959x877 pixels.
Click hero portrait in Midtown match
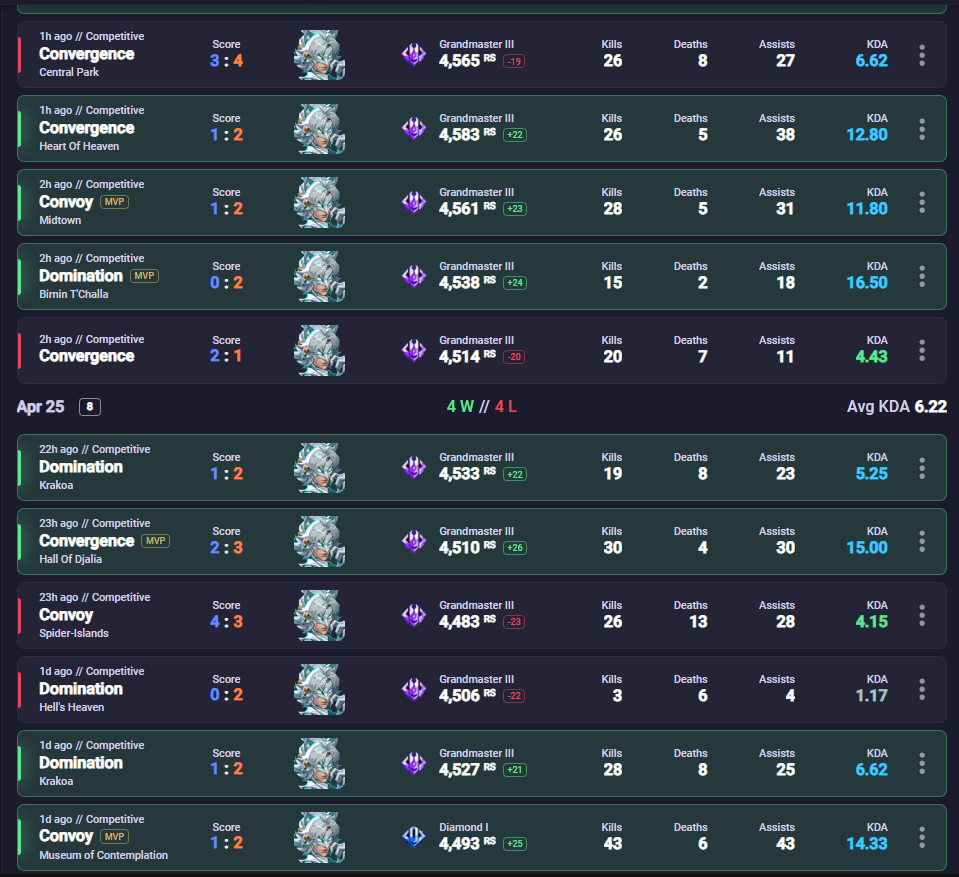(319, 203)
